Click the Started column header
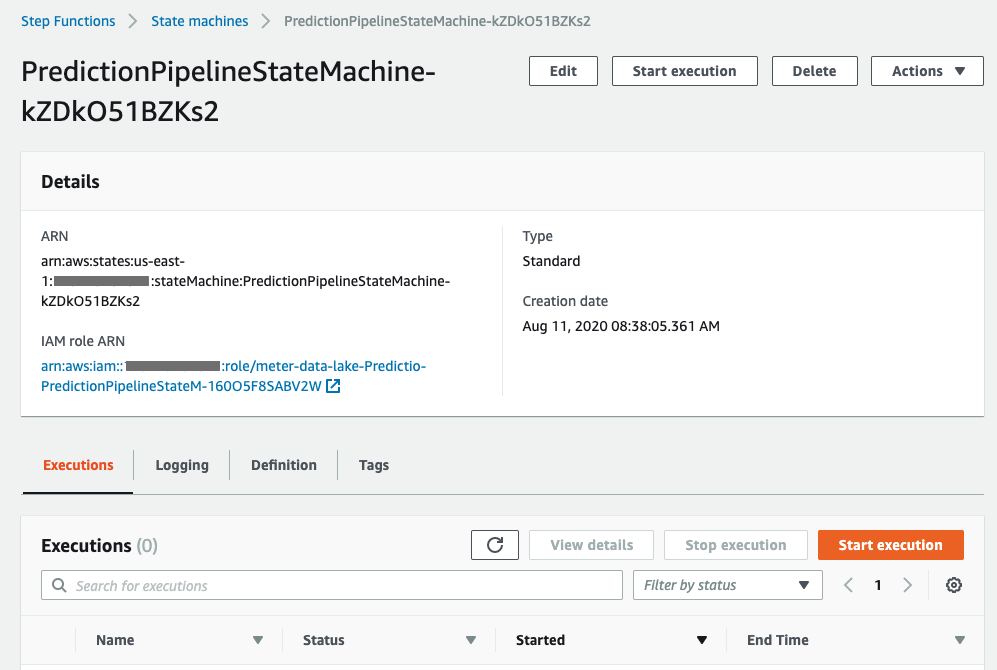 (x=540, y=640)
